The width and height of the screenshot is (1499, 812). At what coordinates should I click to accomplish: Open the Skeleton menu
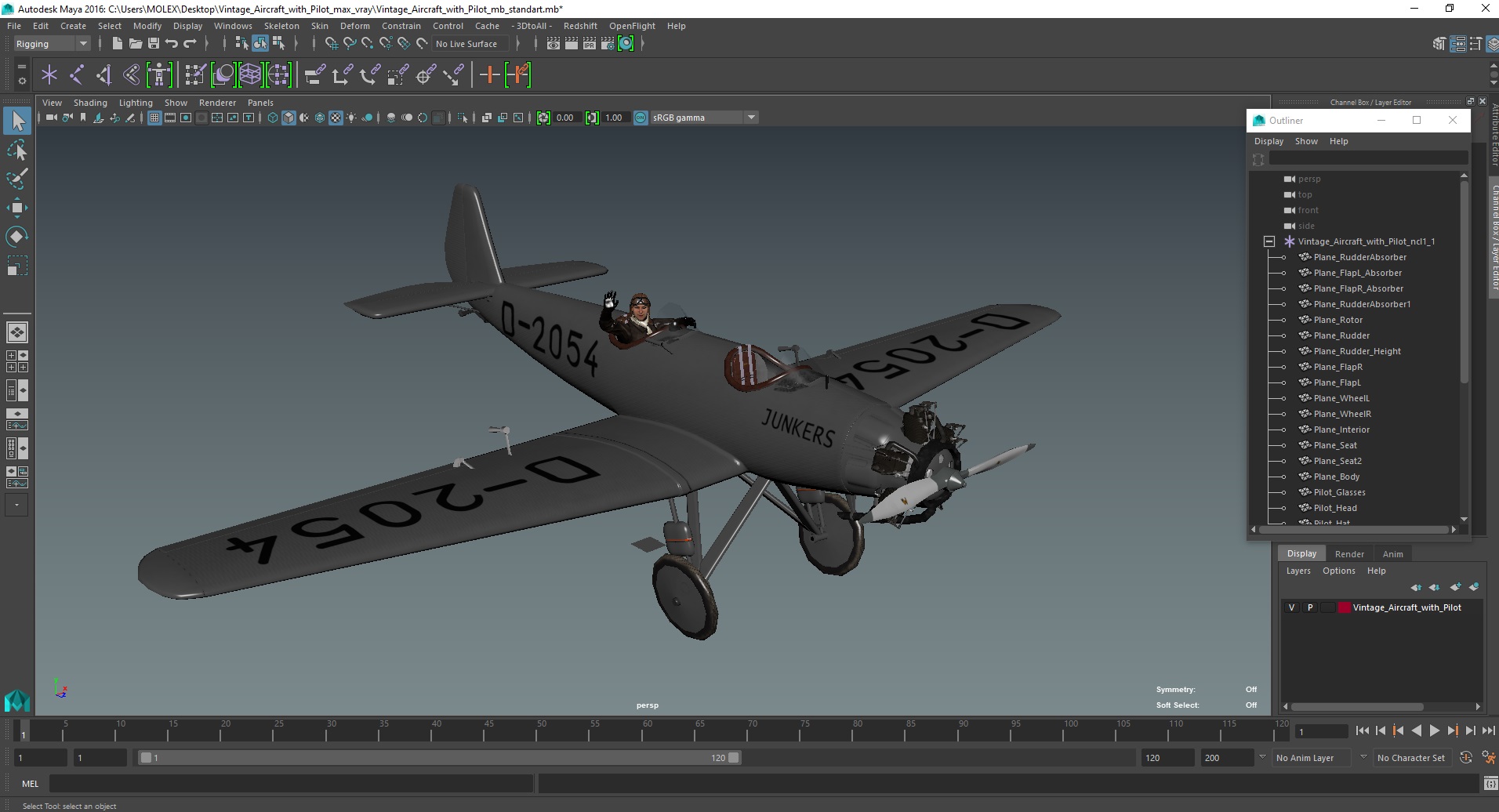pos(281,26)
